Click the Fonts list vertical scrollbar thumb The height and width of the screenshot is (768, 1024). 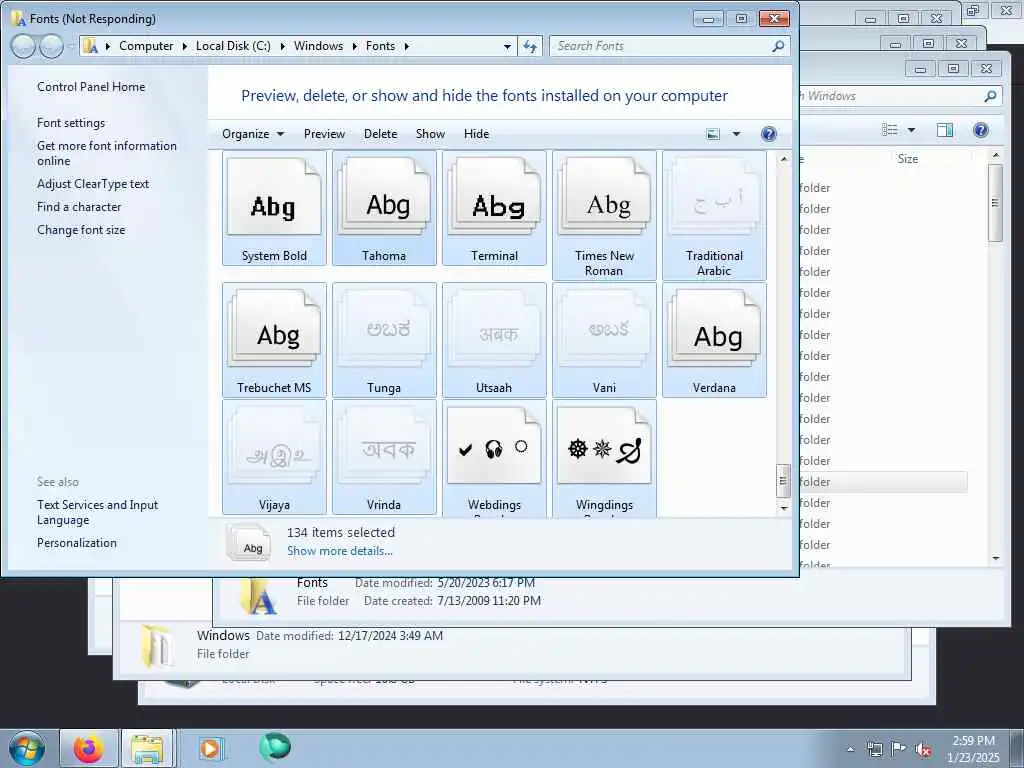[x=783, y=481]
